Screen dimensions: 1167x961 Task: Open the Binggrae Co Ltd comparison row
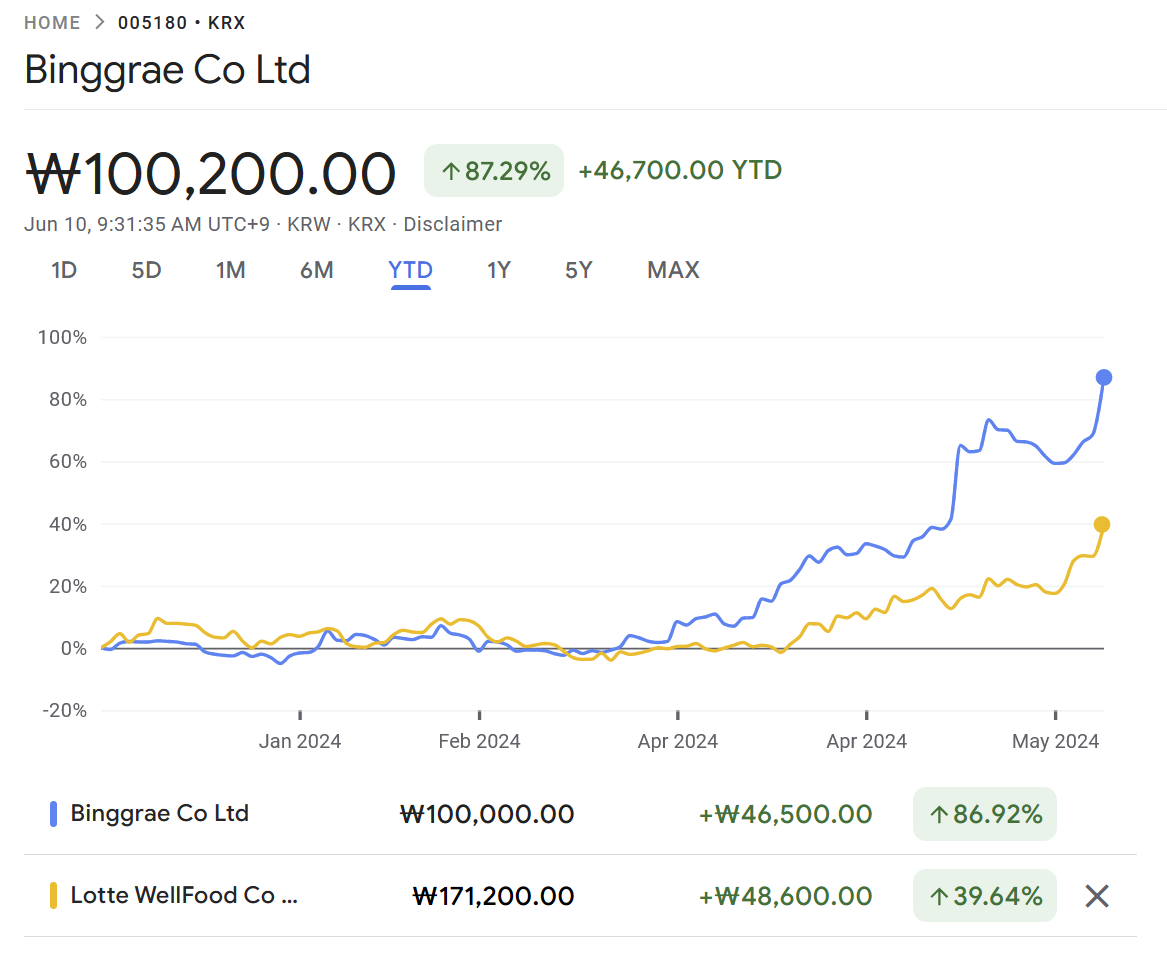coord(160,814)
